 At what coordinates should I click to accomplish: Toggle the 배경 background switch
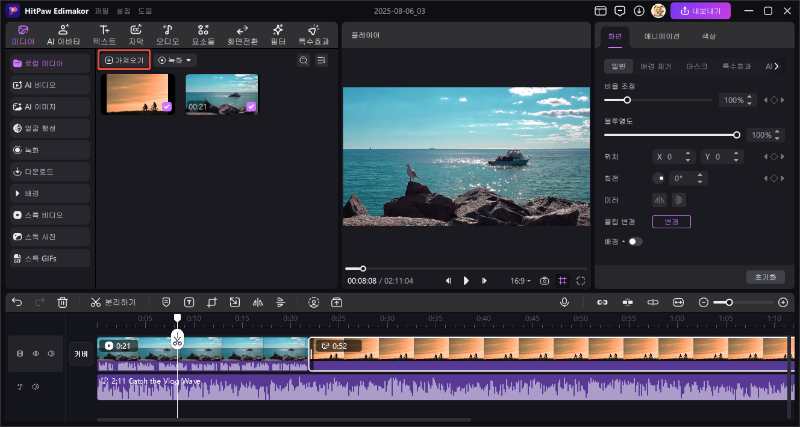pyautogui.click(x=635, y=242)
